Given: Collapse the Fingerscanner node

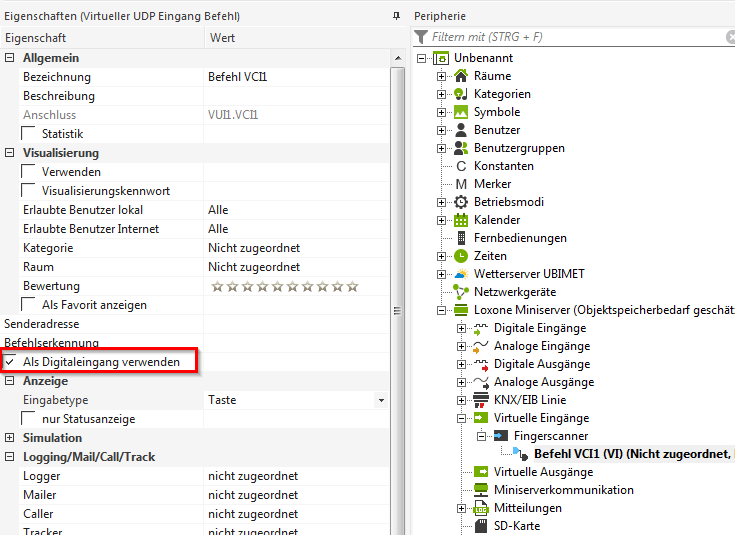Looking at the screenshot, I should (481, 436).
